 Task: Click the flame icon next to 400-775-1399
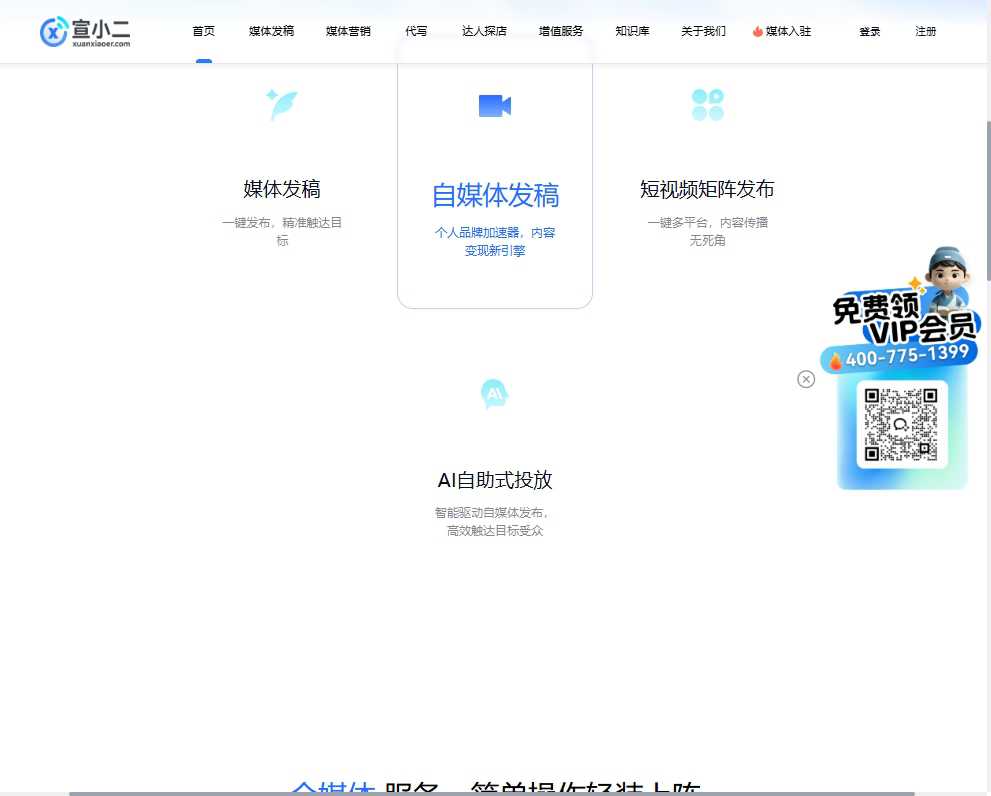(836, 362)
